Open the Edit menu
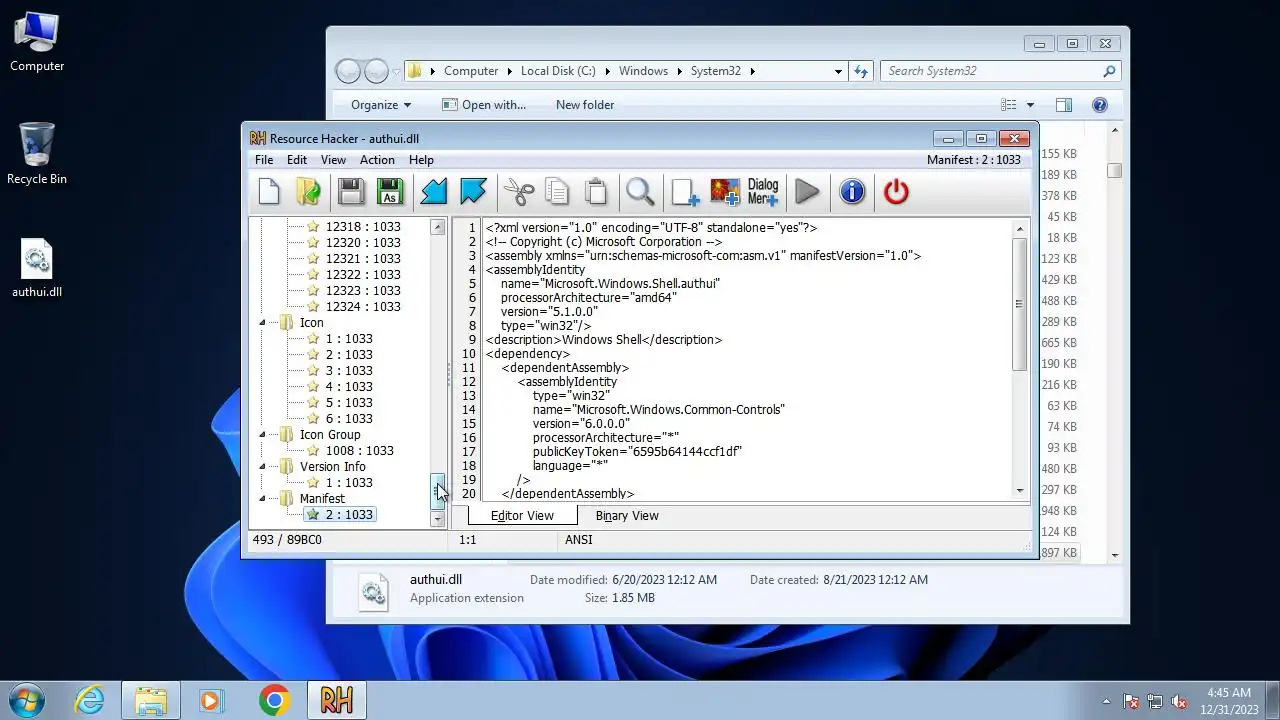 pyautogui.click(x=297, y=160)
